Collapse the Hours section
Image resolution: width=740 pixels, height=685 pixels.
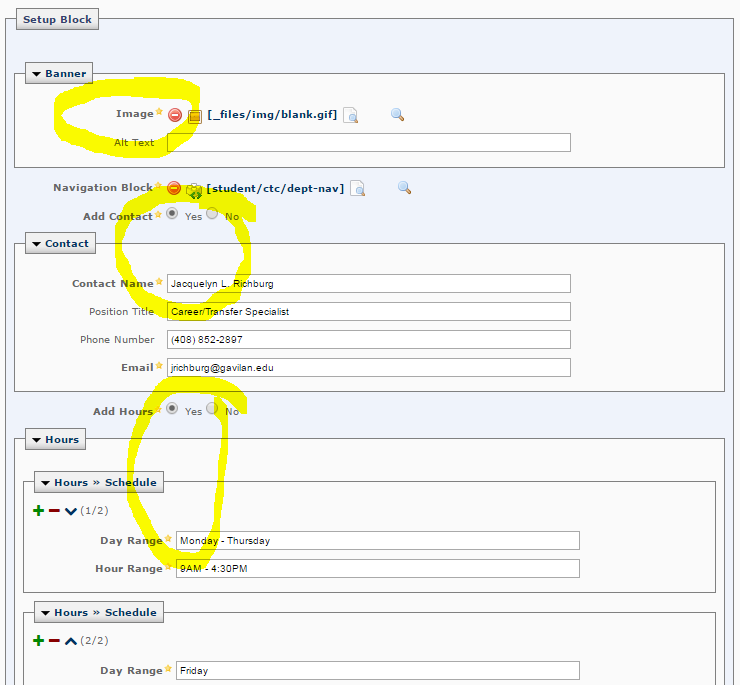pos(54,439)
